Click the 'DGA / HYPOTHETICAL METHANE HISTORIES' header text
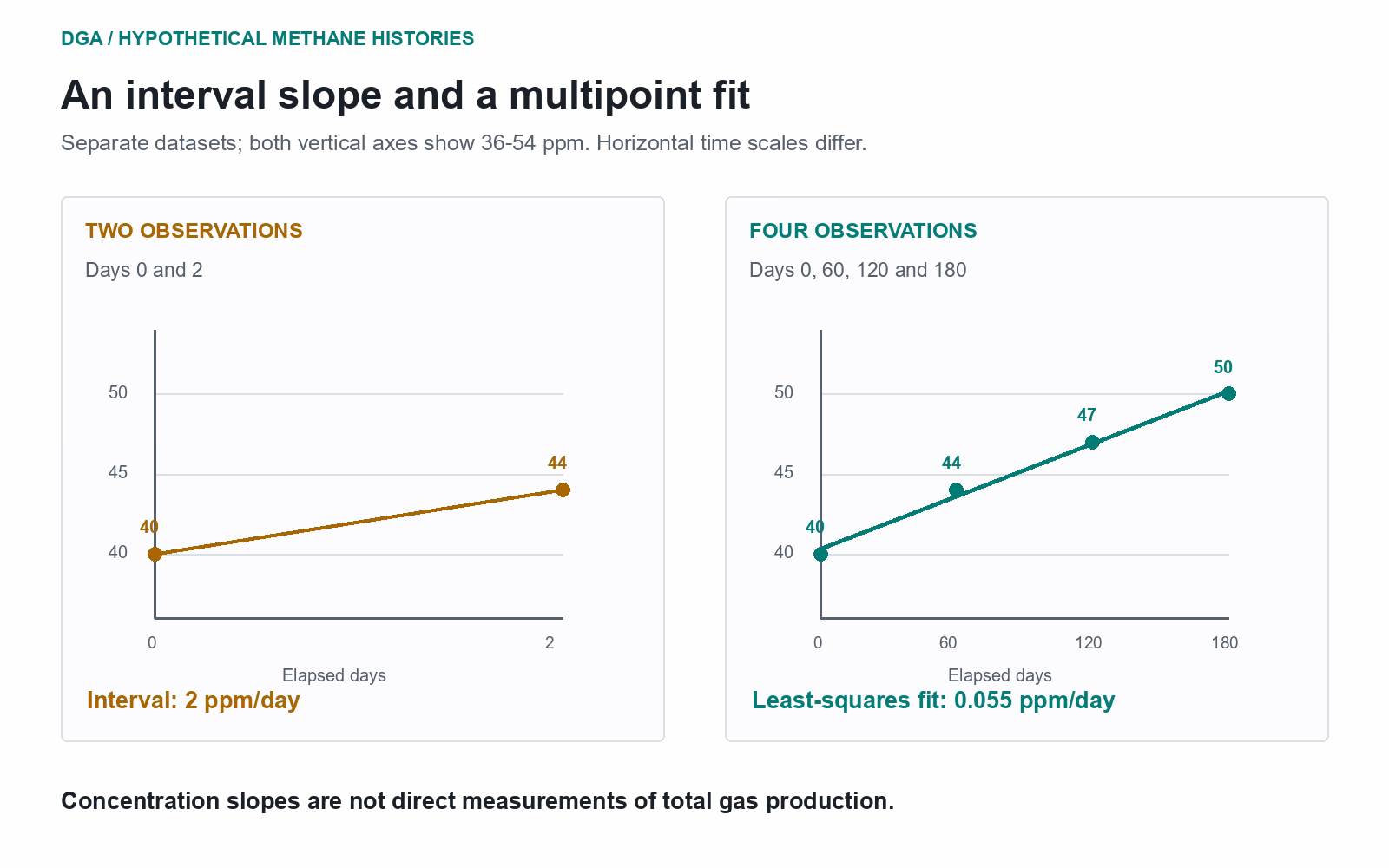Screen dimensions: 1389x868 [267, 38]
